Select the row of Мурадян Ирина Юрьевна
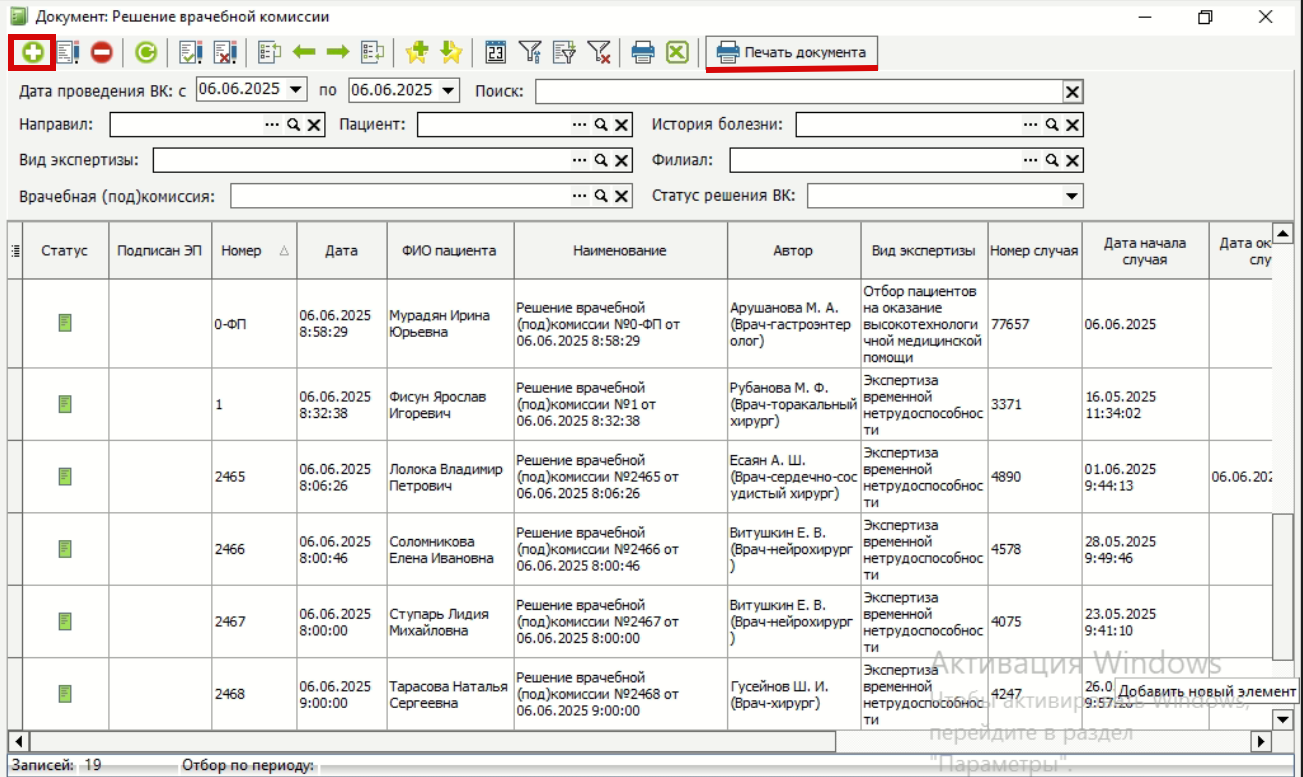Image resolution: width=1303 pixels, height=777 pixels. click(640, 324)
